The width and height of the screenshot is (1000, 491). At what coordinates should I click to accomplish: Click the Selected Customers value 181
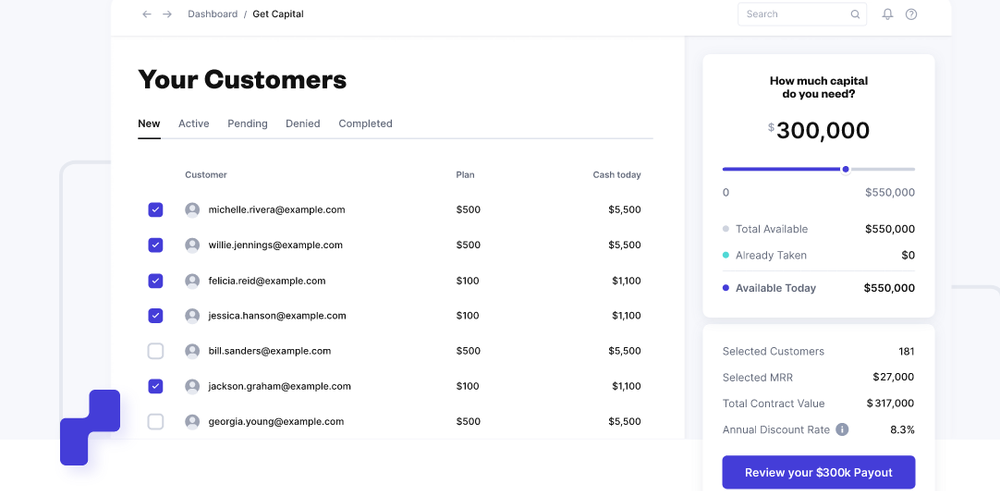(x=906, y=351)
